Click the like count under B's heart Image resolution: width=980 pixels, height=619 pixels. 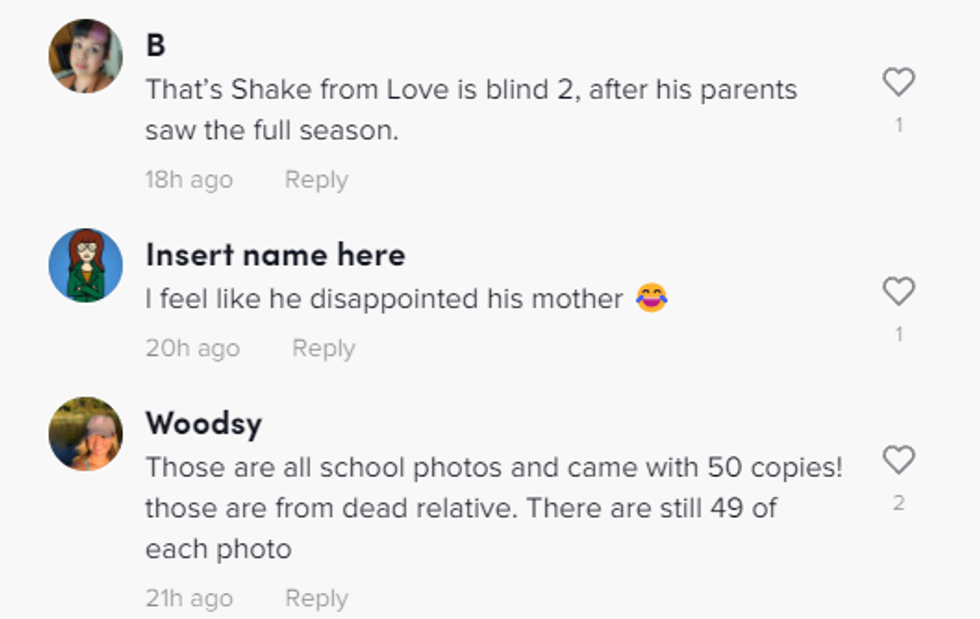tap(898, 125)
